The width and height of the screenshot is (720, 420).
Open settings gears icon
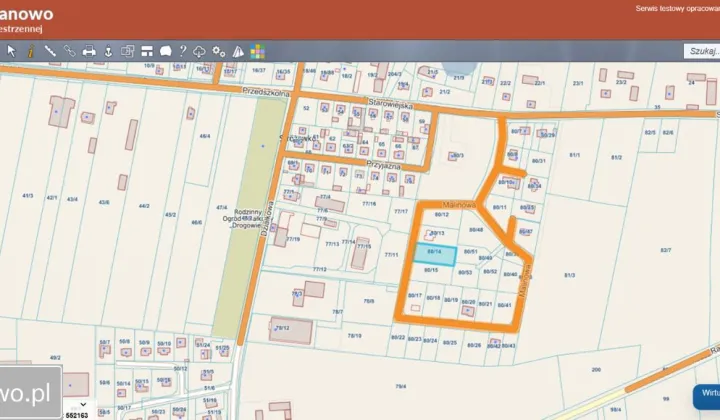click(x=219, y=51)
